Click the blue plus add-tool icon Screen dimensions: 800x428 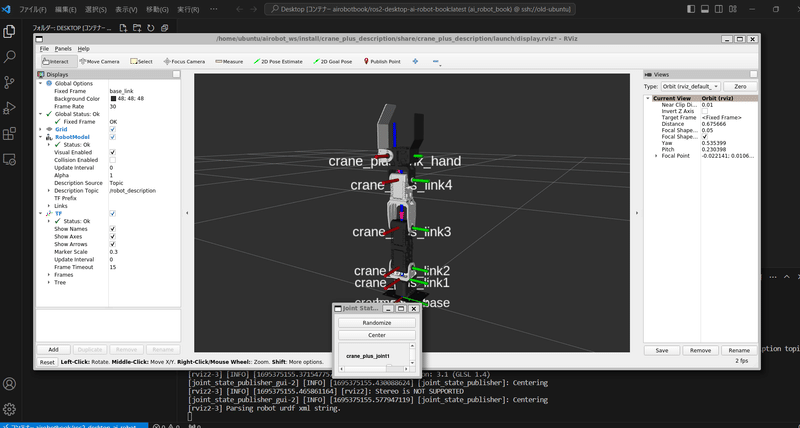(415, 61)
